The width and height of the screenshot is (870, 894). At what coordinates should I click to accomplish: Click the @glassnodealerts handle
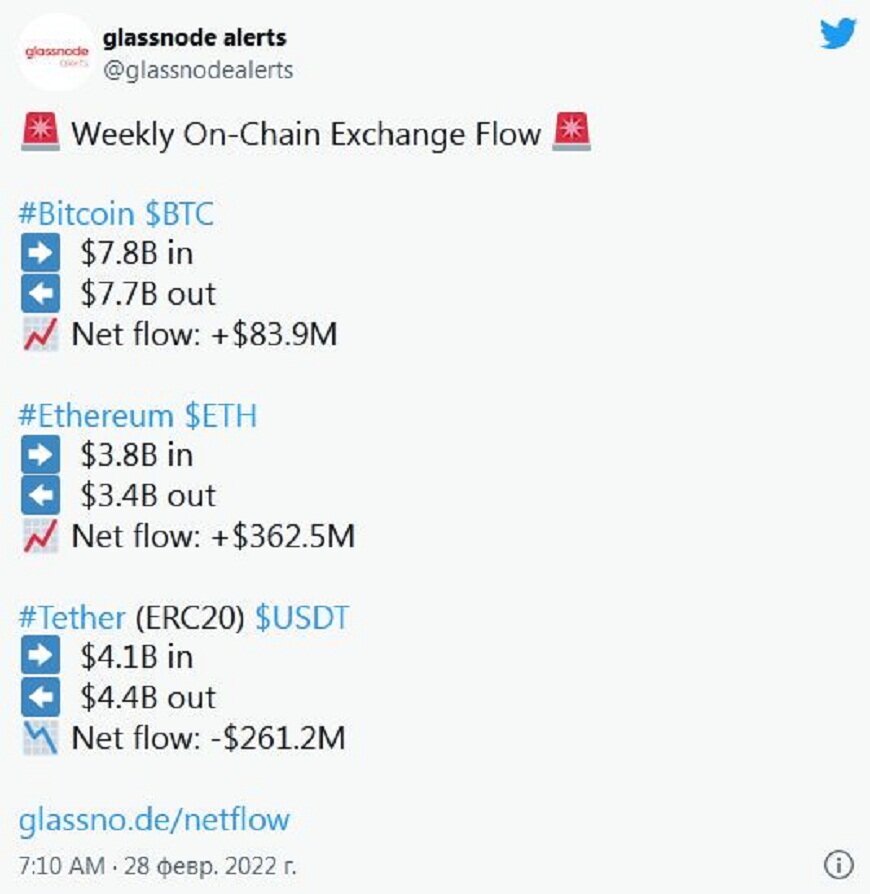click(x=198, y=70)
